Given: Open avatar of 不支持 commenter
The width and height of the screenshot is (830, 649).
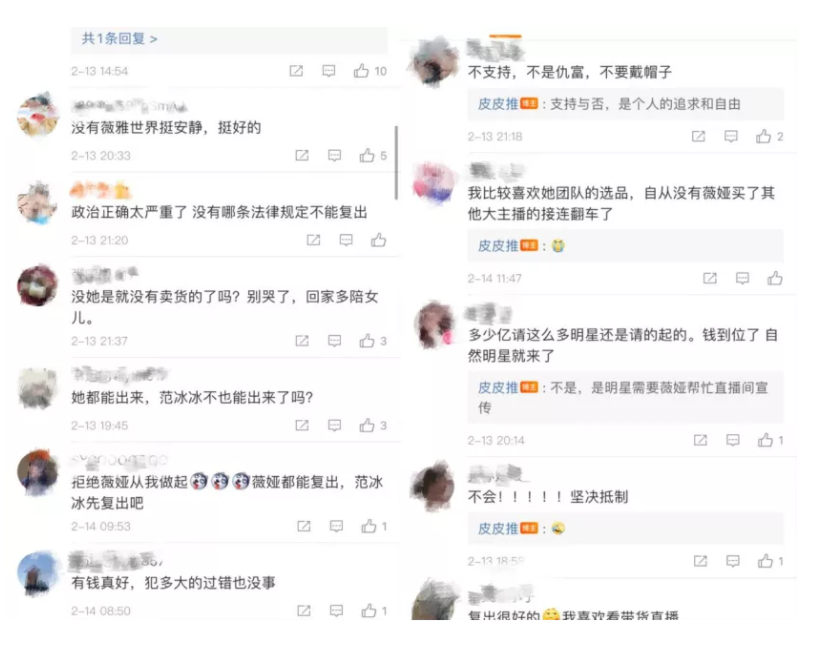Looking at the screenshot, I should (433, 60).
